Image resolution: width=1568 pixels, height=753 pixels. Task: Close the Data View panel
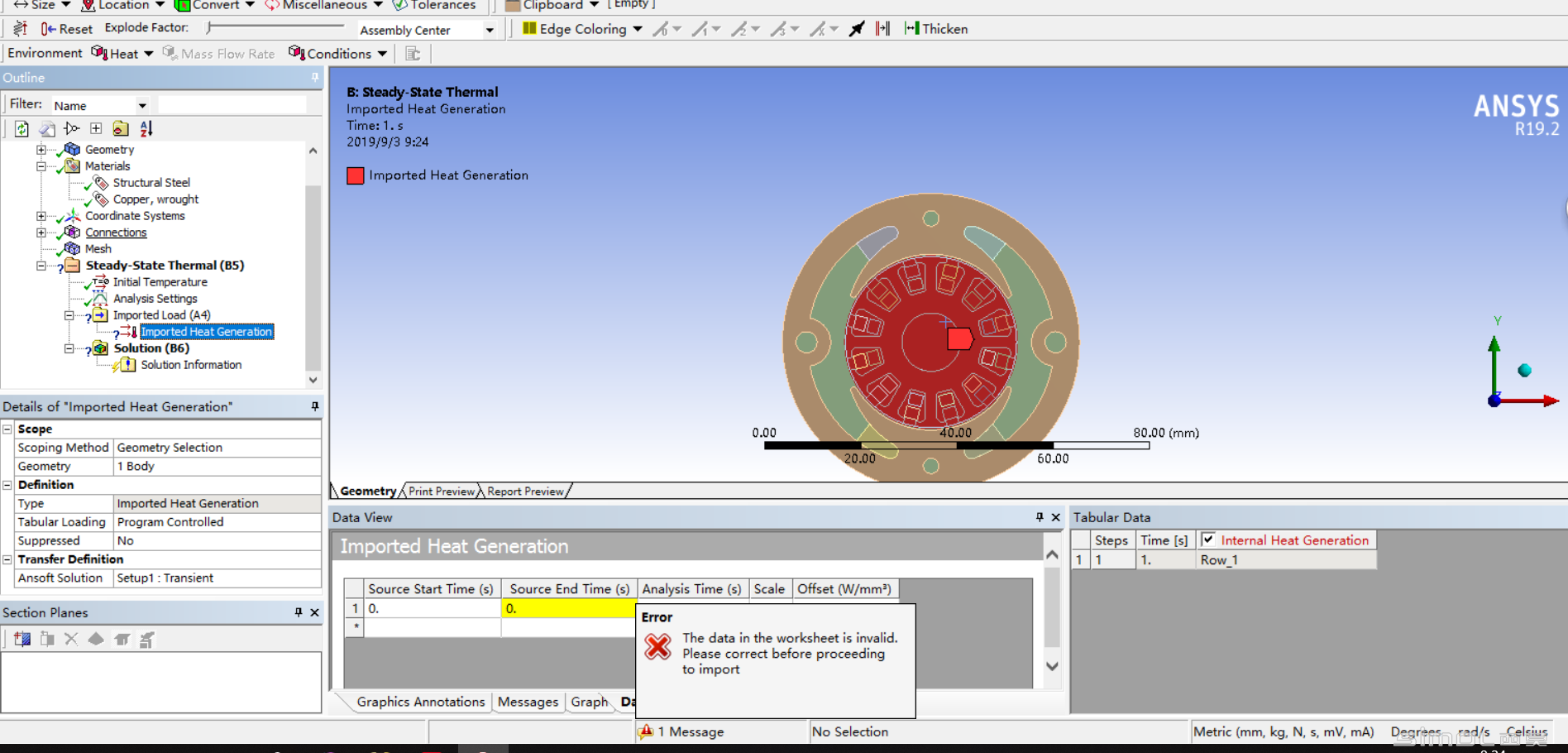[x=1055, y=517]
